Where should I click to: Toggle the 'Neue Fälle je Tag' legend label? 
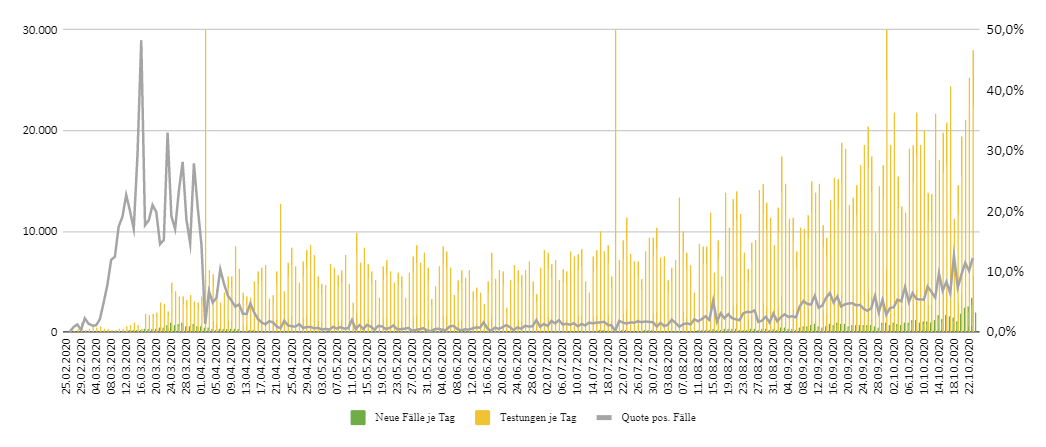click(x=414, y=418)
